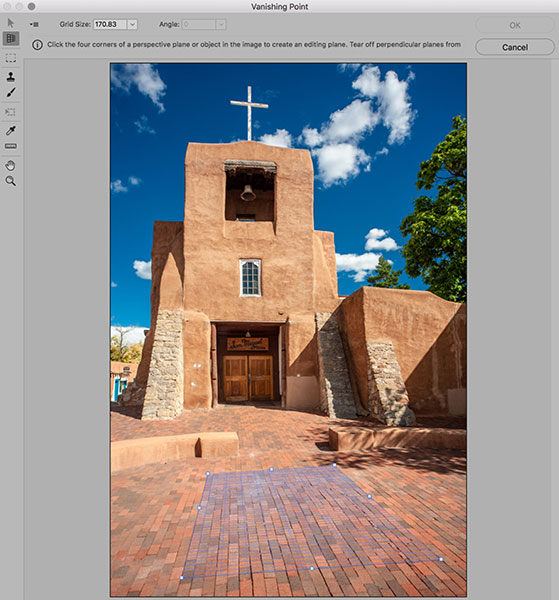Choose the Marquee tool
559x600 pixels.
11,58
